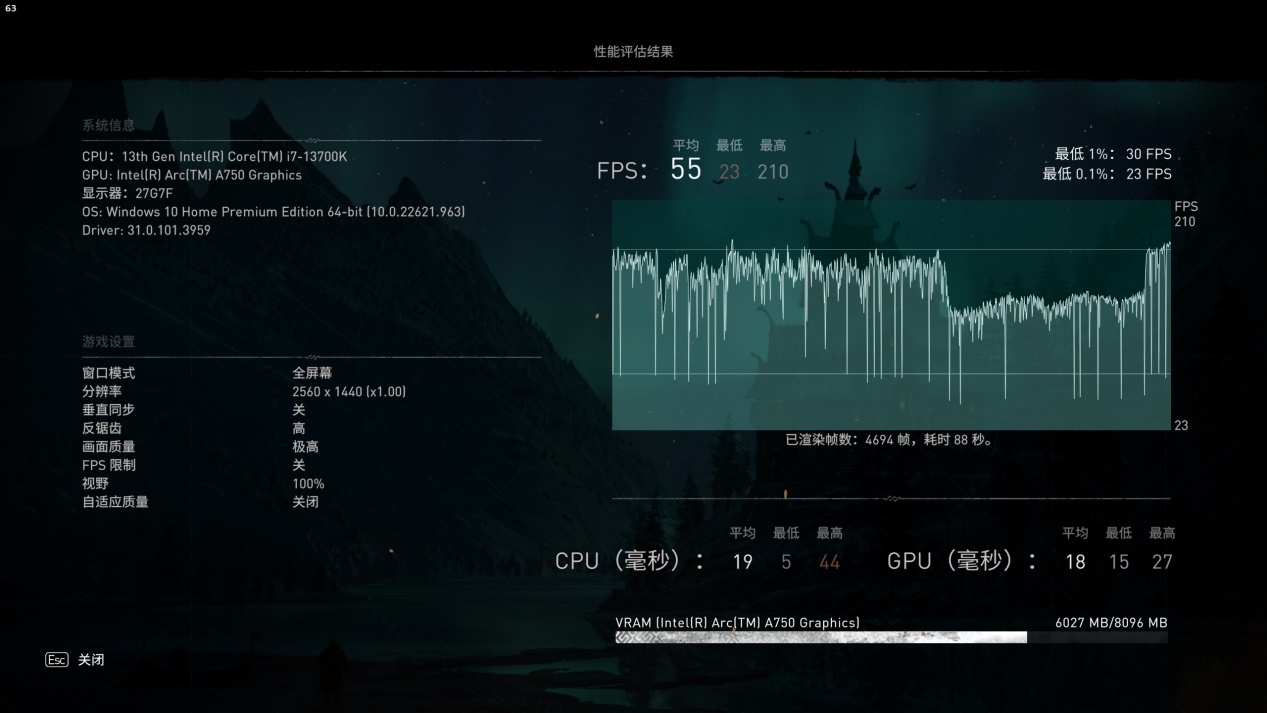The image size is (1267, 713).
Task: Click the 关闭 value for 自适应质量
Action: 305,502
